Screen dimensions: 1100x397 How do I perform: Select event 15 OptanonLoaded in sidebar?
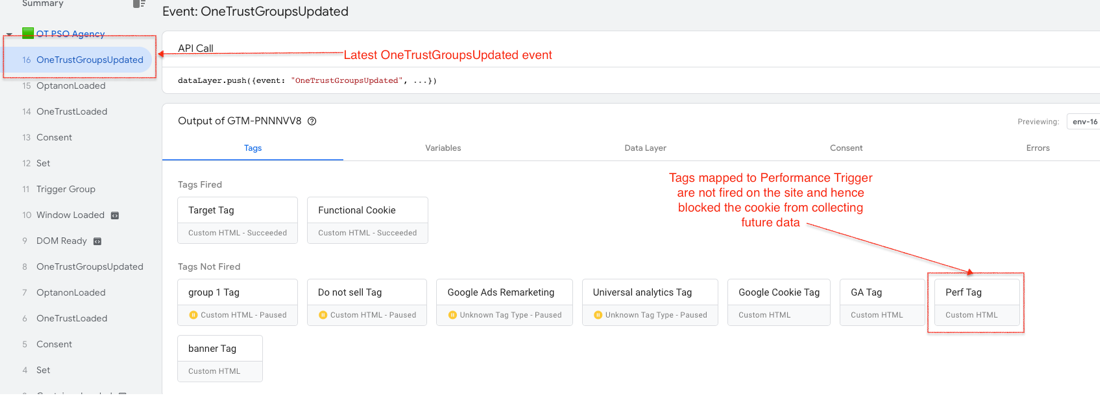[71, 86]
